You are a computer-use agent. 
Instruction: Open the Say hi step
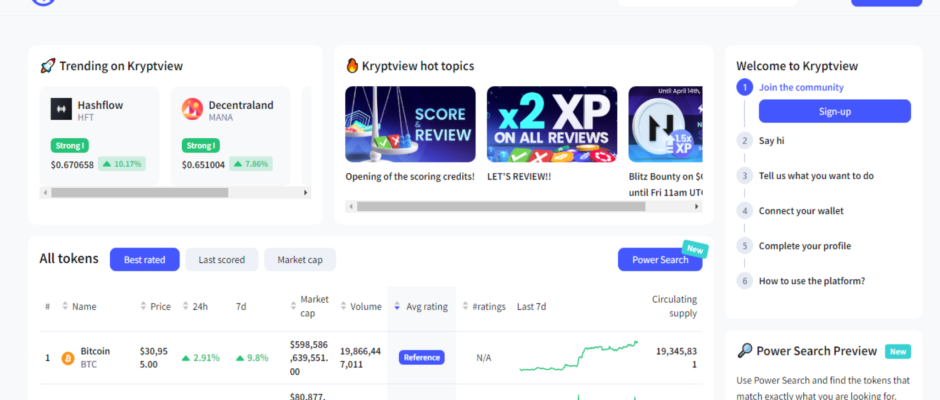click(x=772, y=141)
